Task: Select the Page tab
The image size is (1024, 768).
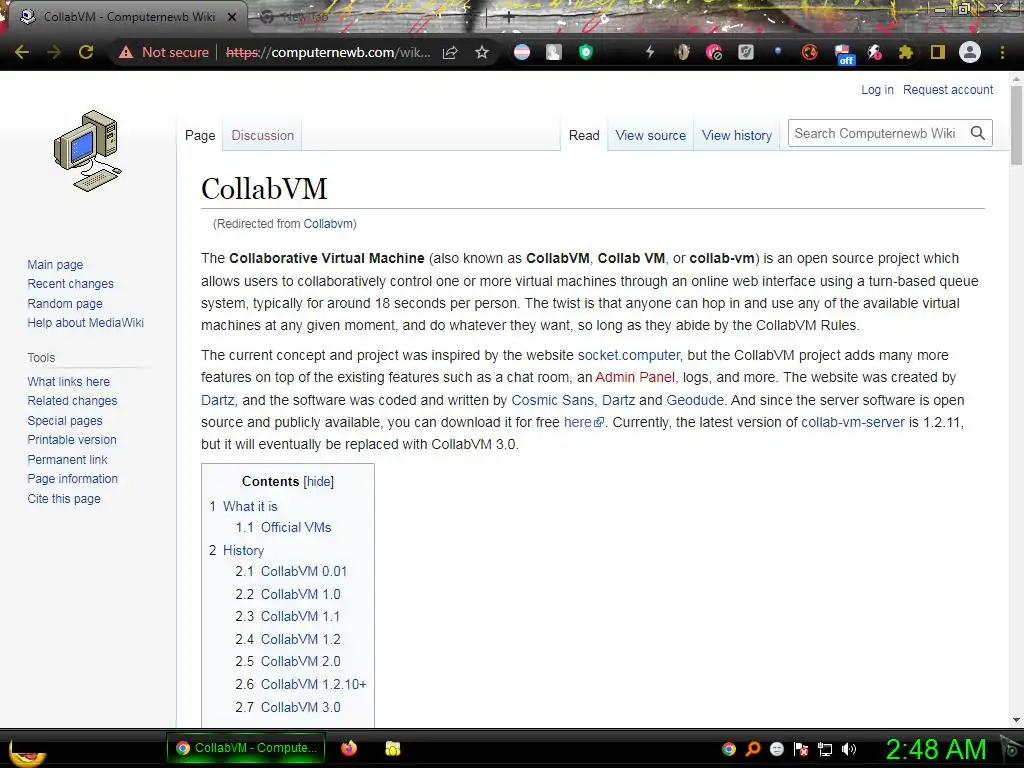Action: pyautogui.click(x=200, y=135)
